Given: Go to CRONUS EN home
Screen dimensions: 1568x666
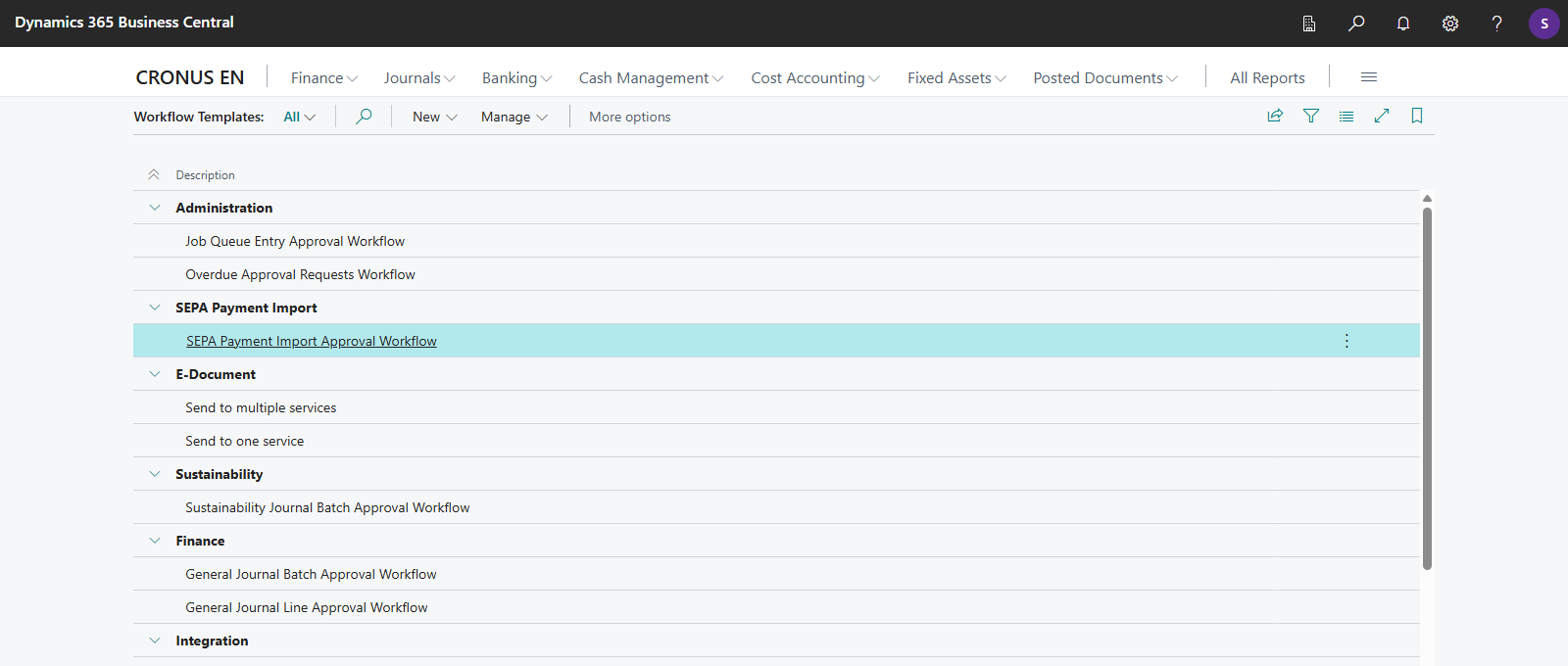Looking at the screenshot, I should [x=190, y=77].
